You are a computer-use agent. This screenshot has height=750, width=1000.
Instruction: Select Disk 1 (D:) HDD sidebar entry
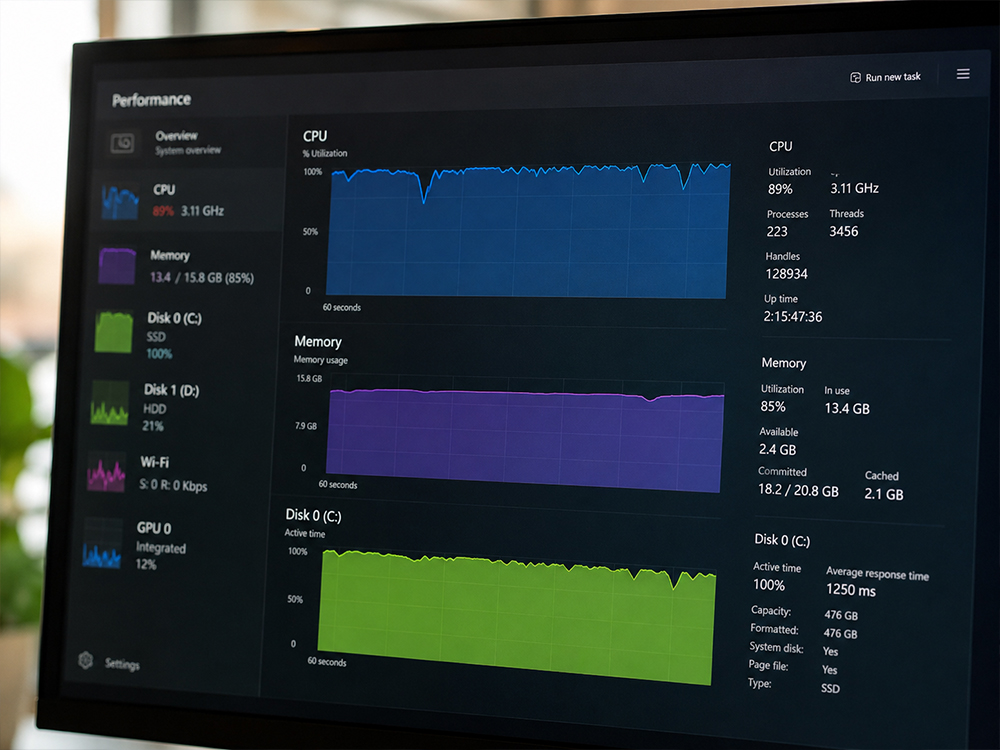[x=179, y=407]
